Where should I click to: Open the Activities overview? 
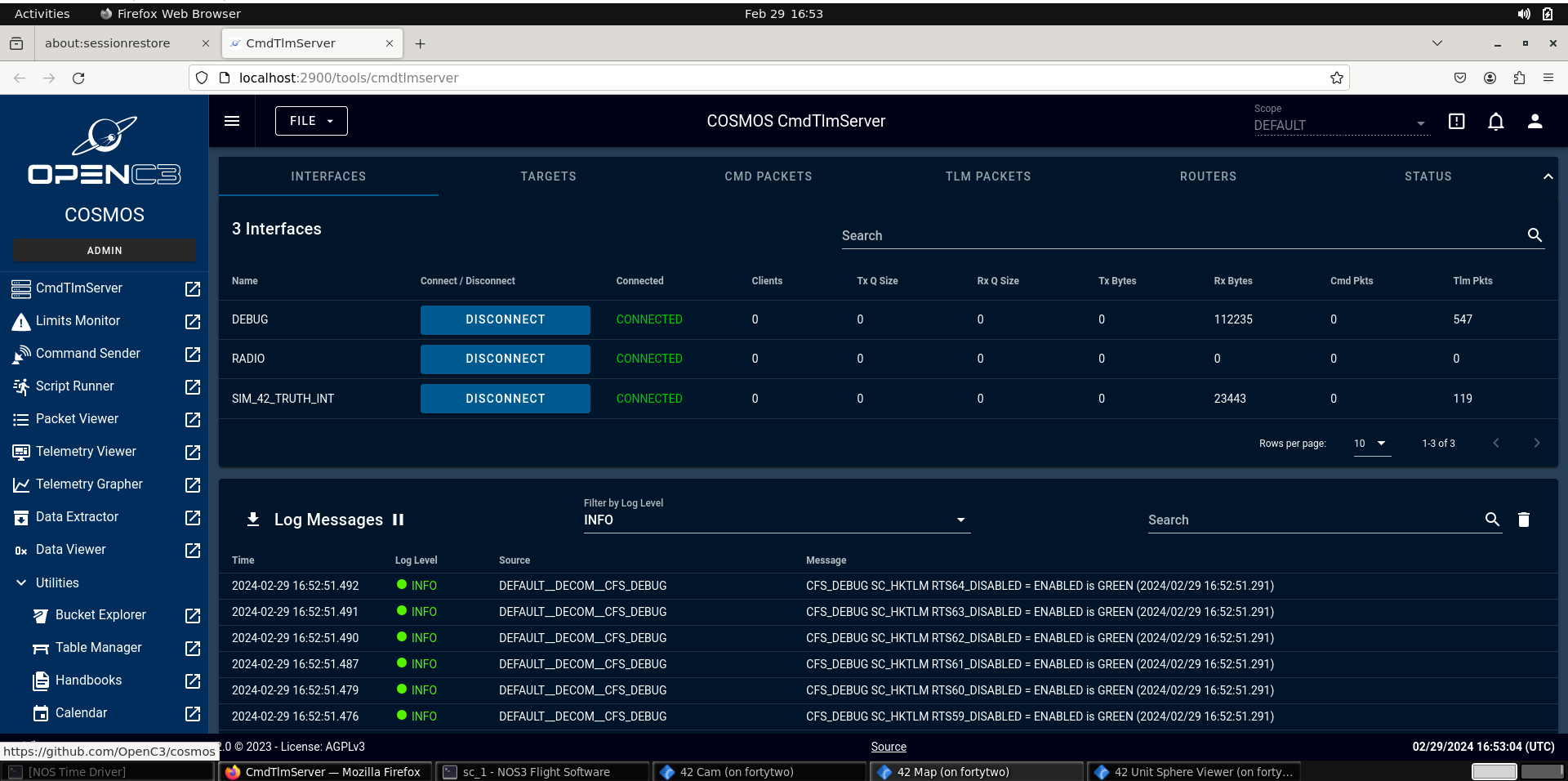pyautogui.click(x=42, y=13)
